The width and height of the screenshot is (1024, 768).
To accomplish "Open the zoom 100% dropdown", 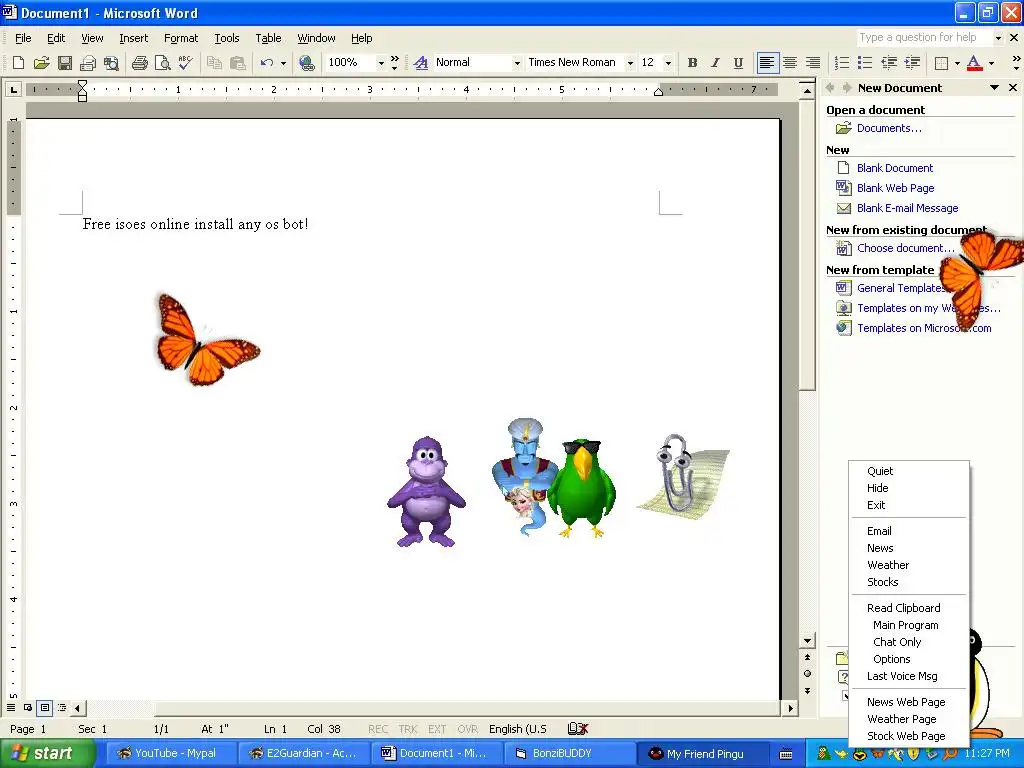I will [381, 63].
